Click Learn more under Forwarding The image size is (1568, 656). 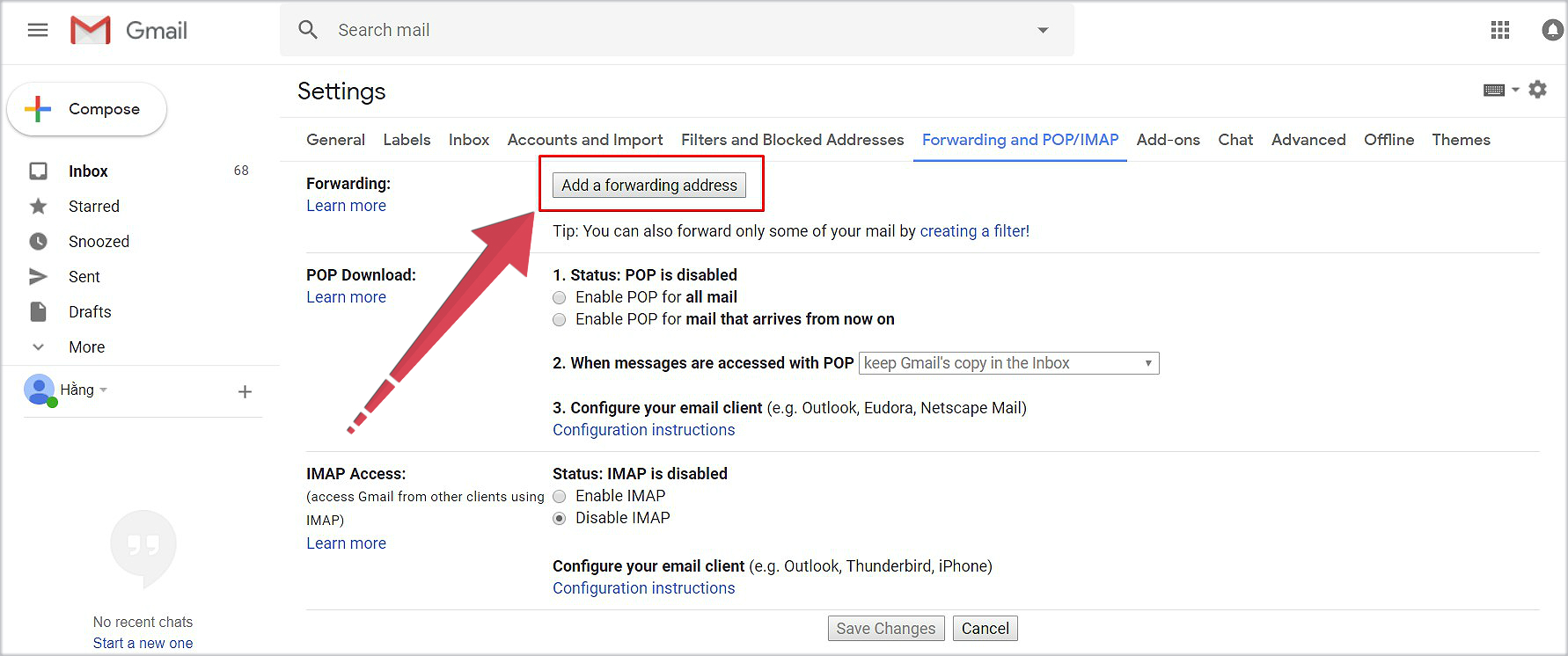pyautogui.click(x=346, y=206)
